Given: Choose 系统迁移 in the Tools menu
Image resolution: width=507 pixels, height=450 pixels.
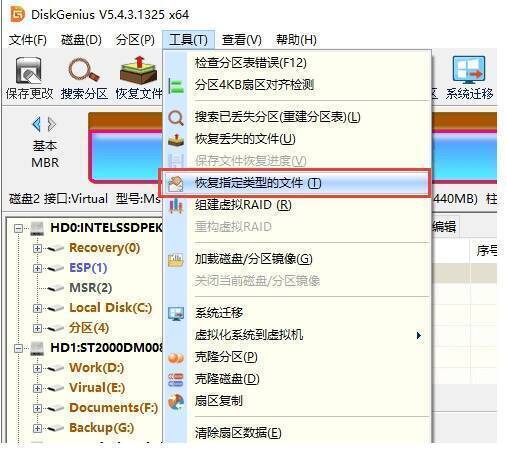Looking at the screenshot, I should click(297, 313).
